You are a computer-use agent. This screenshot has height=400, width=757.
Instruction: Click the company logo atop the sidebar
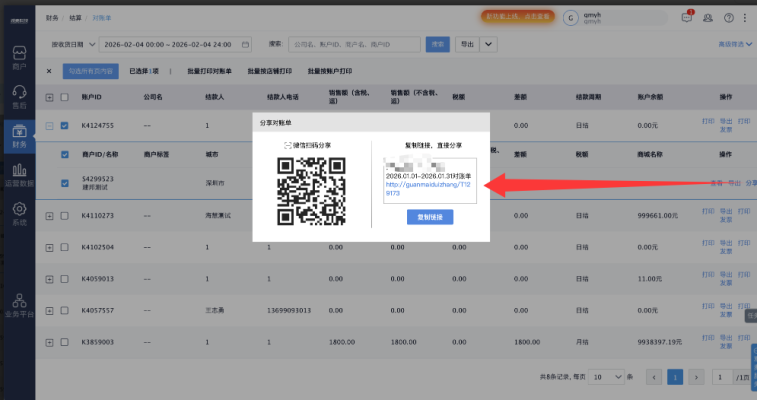pyautogui.click(x=19, y=21)
